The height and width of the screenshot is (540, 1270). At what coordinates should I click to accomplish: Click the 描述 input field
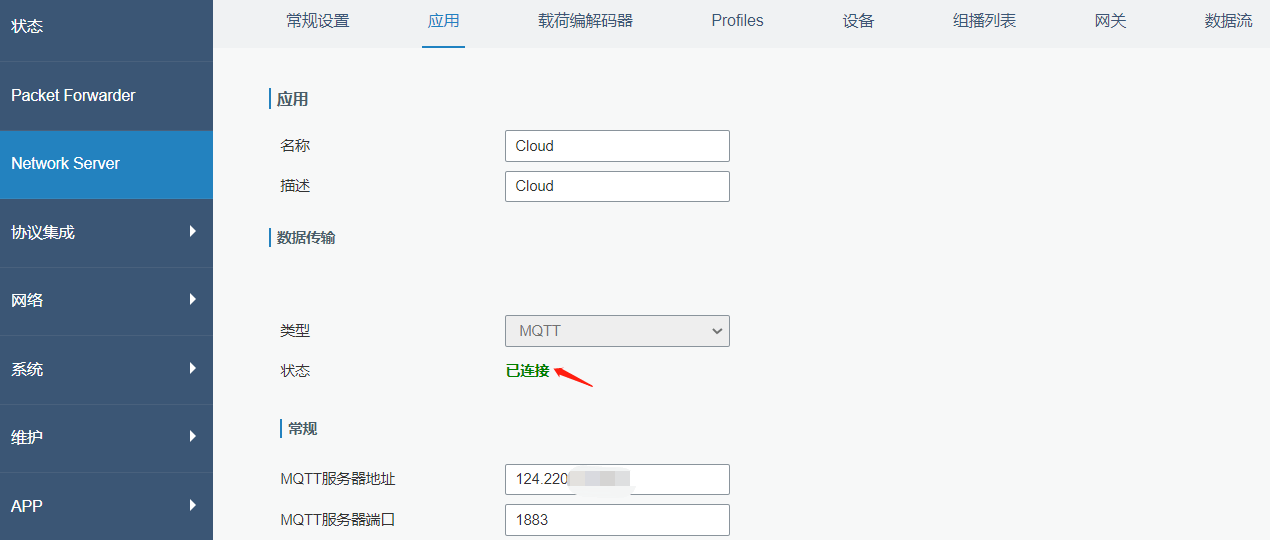point(617,186)
